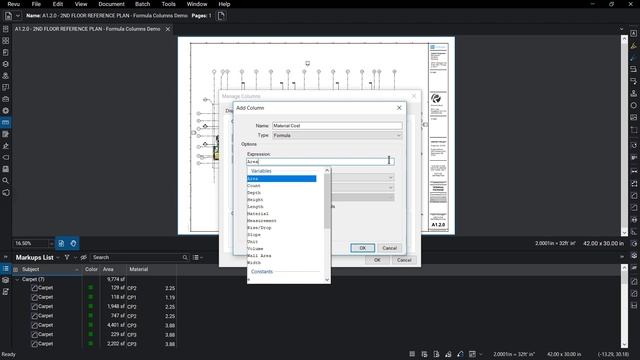The image size is (640, 360).
Task: Click green color swatch of the 4,401 sf row
Action: 91,325
